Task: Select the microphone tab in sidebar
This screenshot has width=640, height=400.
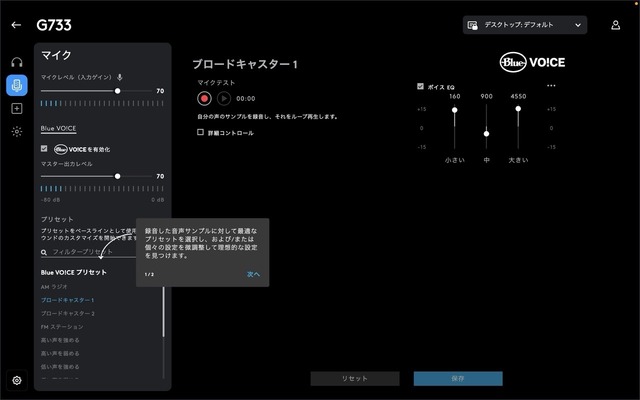Action: point(17,85)
